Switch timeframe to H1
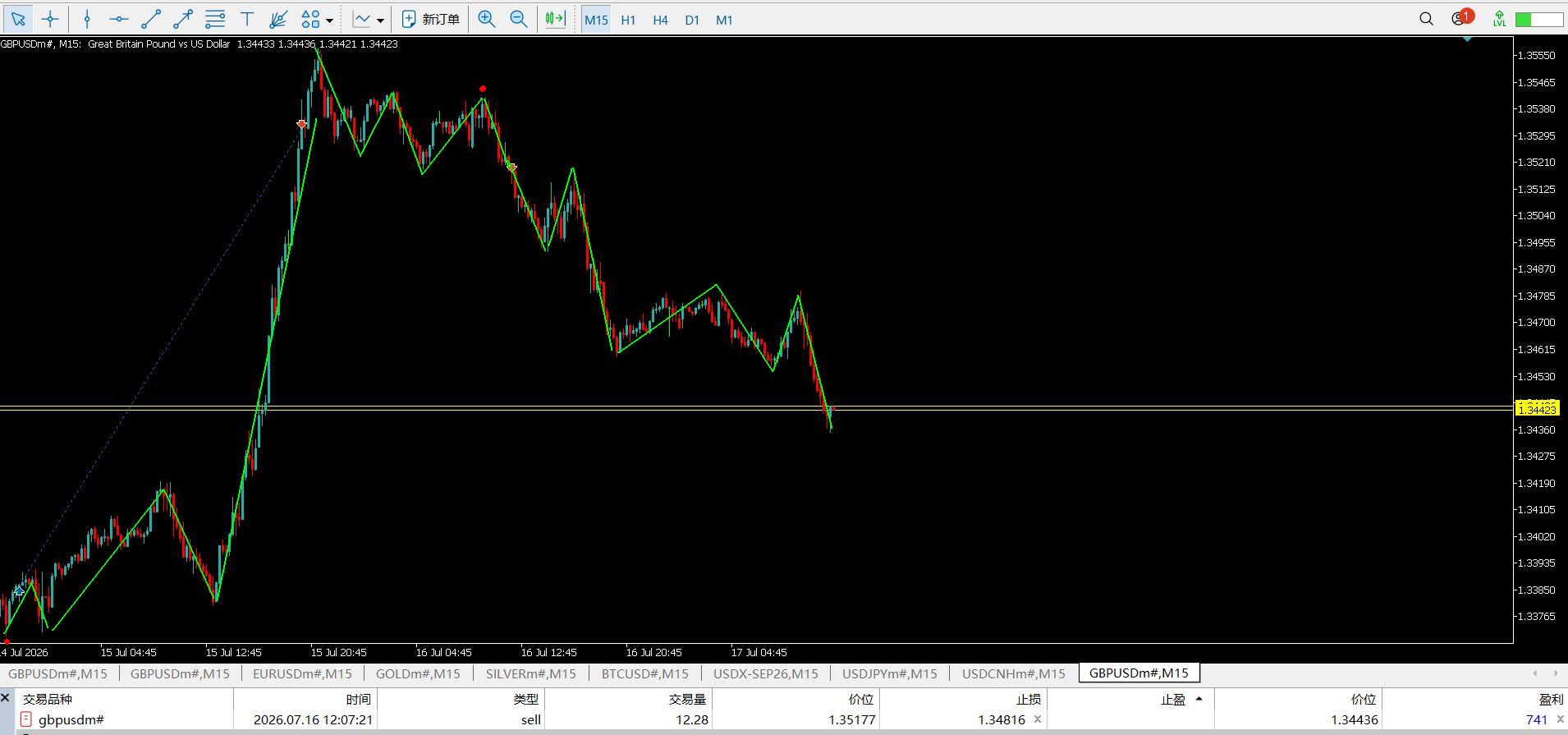This screenshot has height=735, width=1568. point(628,20)
